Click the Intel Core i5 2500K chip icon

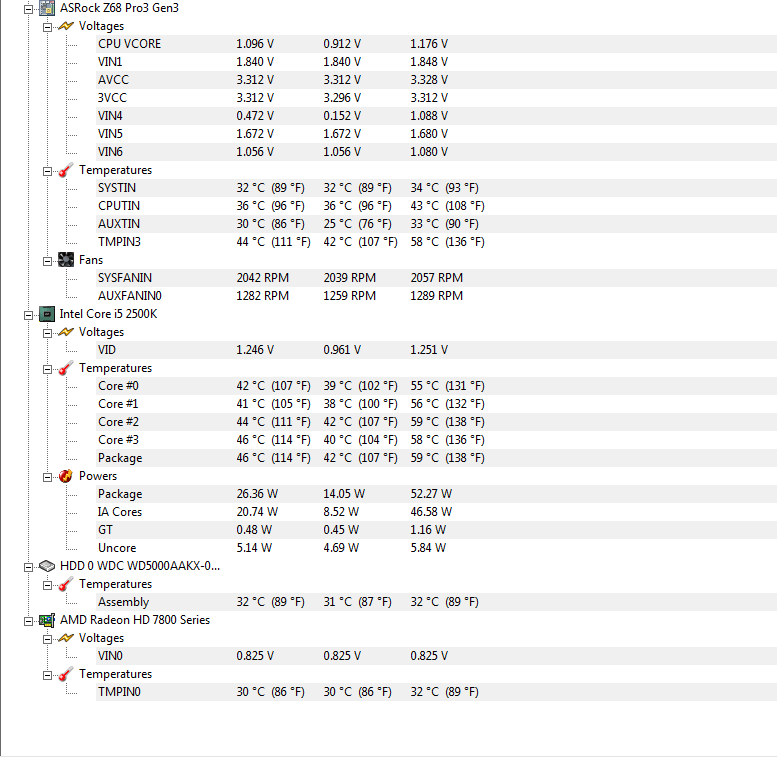[47, 314]
